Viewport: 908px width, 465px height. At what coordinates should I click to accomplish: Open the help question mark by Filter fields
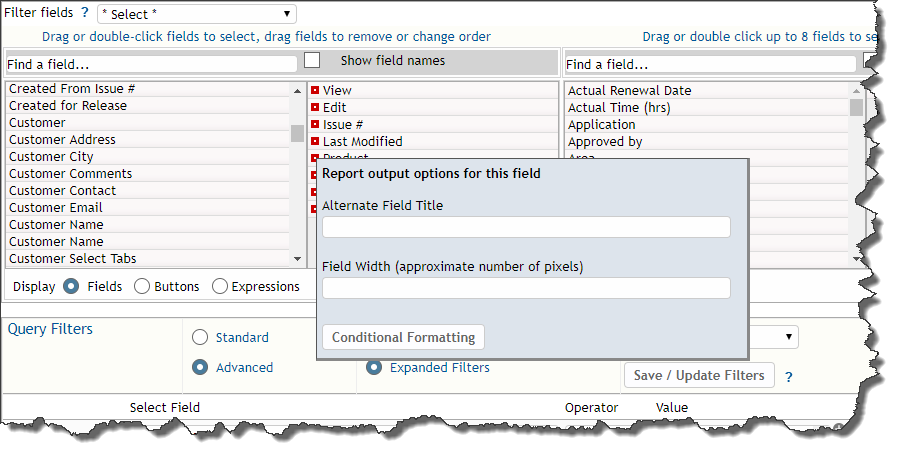(x=85, y=13)
